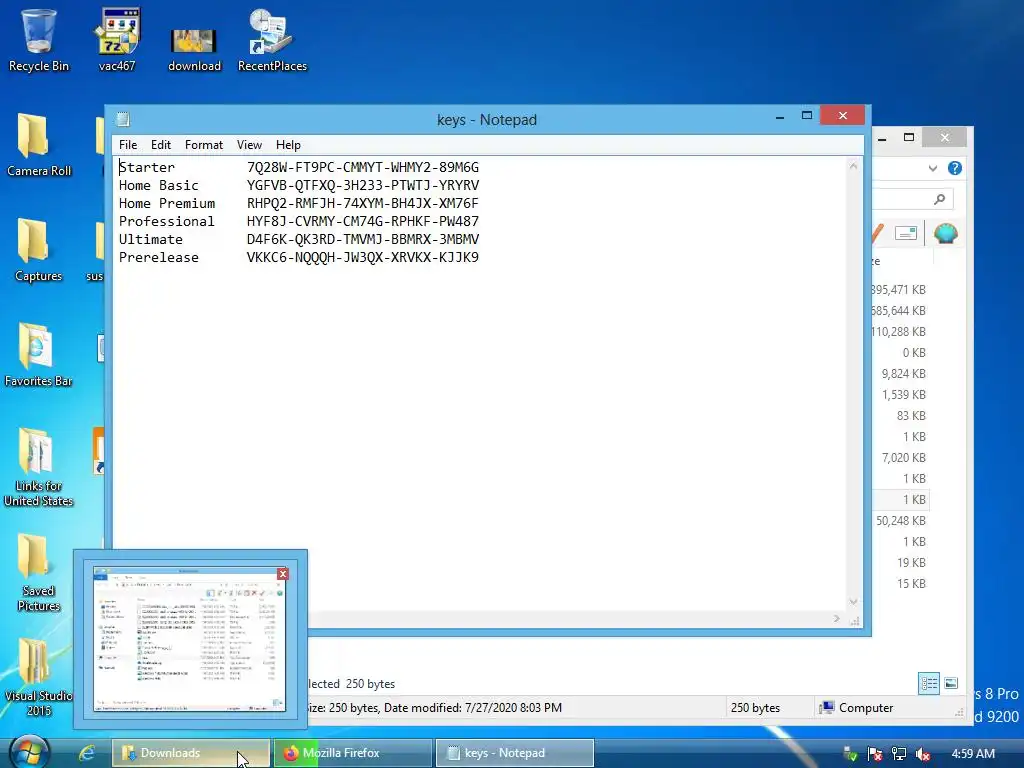This screenshot has height=768, width=1024.
Task: Launch Internet Explorer from taskbar
Action: (87, 753)
